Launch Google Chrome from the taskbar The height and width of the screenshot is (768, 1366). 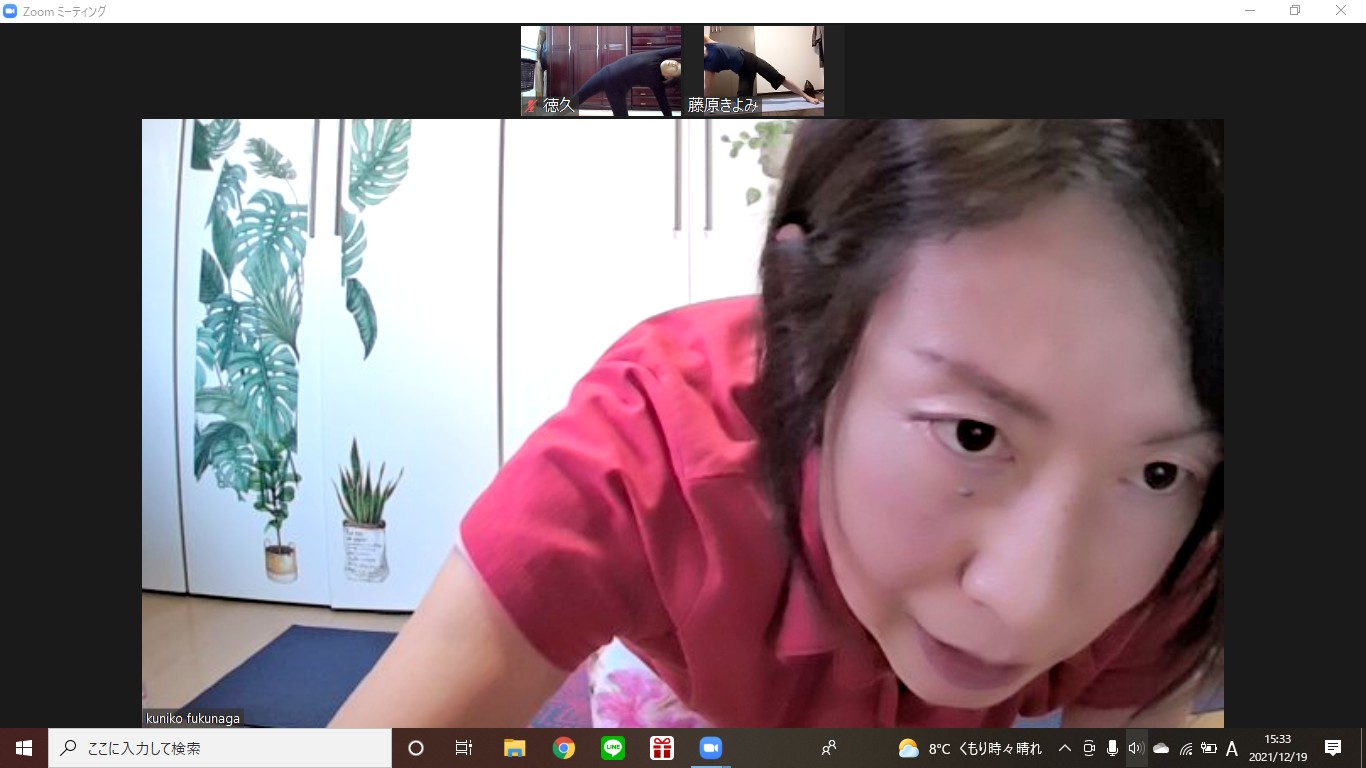564,748
